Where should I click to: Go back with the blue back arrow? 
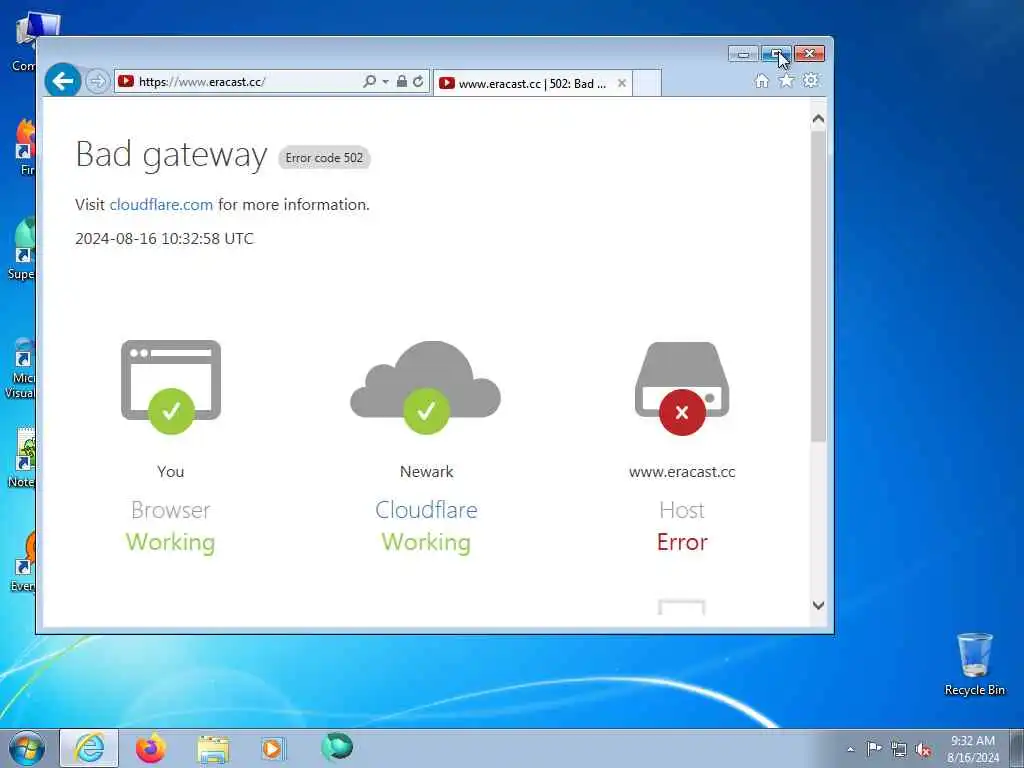tap(63, 81)
